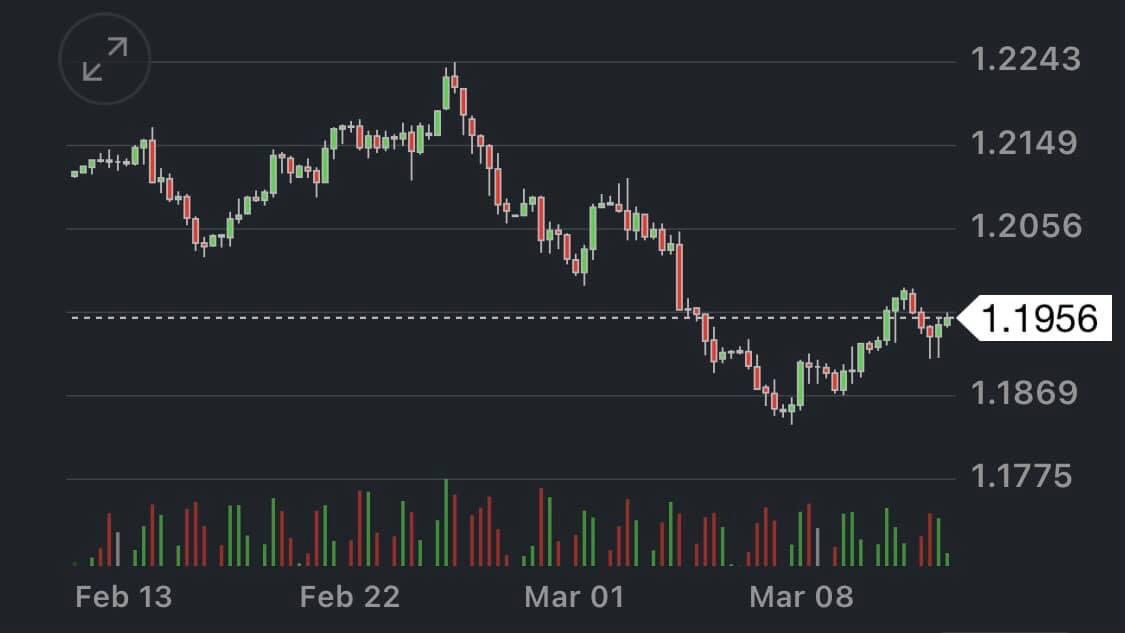Click the first candle on the far left
The width and height of the screenshot is (1125, 633).
[x=74, y=174]
